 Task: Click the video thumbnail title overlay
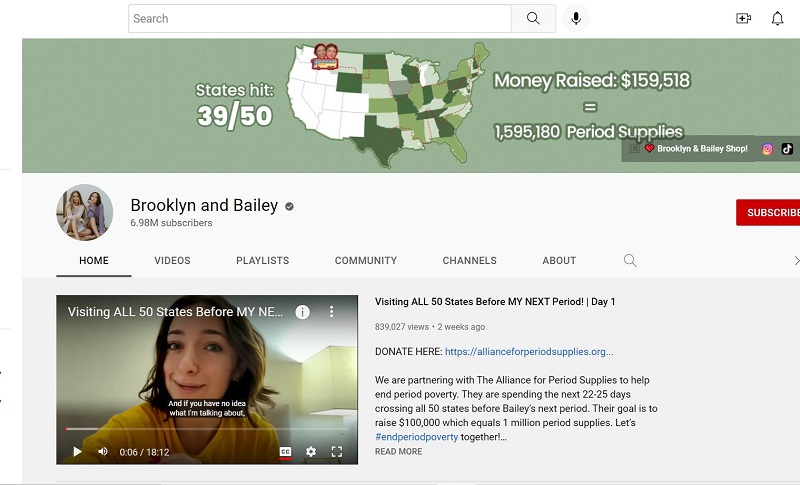point(175,312)
